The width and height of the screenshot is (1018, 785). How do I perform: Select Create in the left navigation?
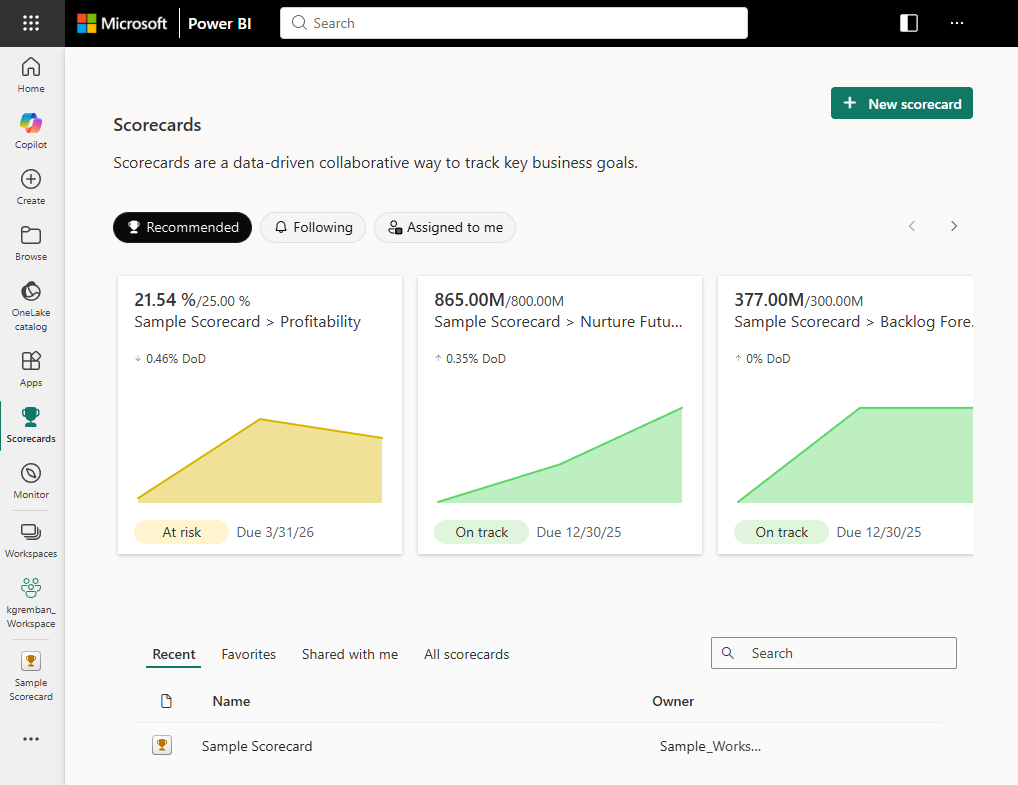(x=31, y=187)
